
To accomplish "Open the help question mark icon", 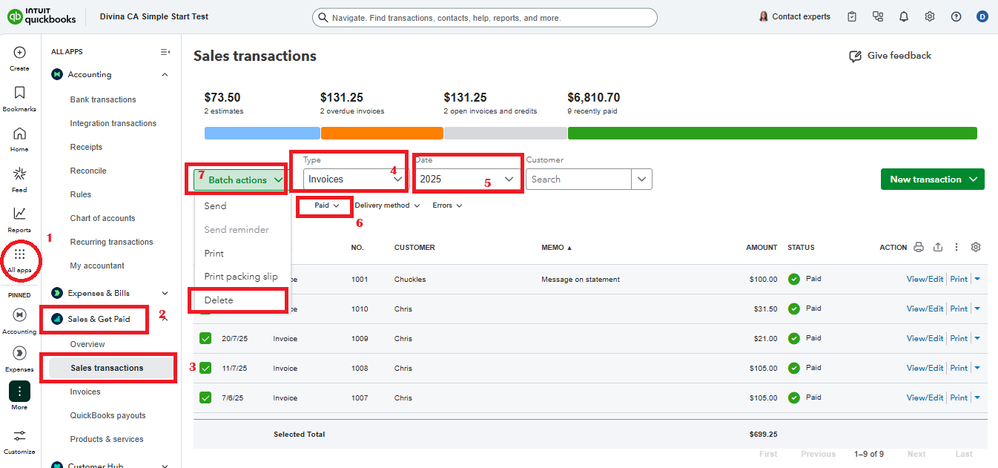I will click(956, 17).
